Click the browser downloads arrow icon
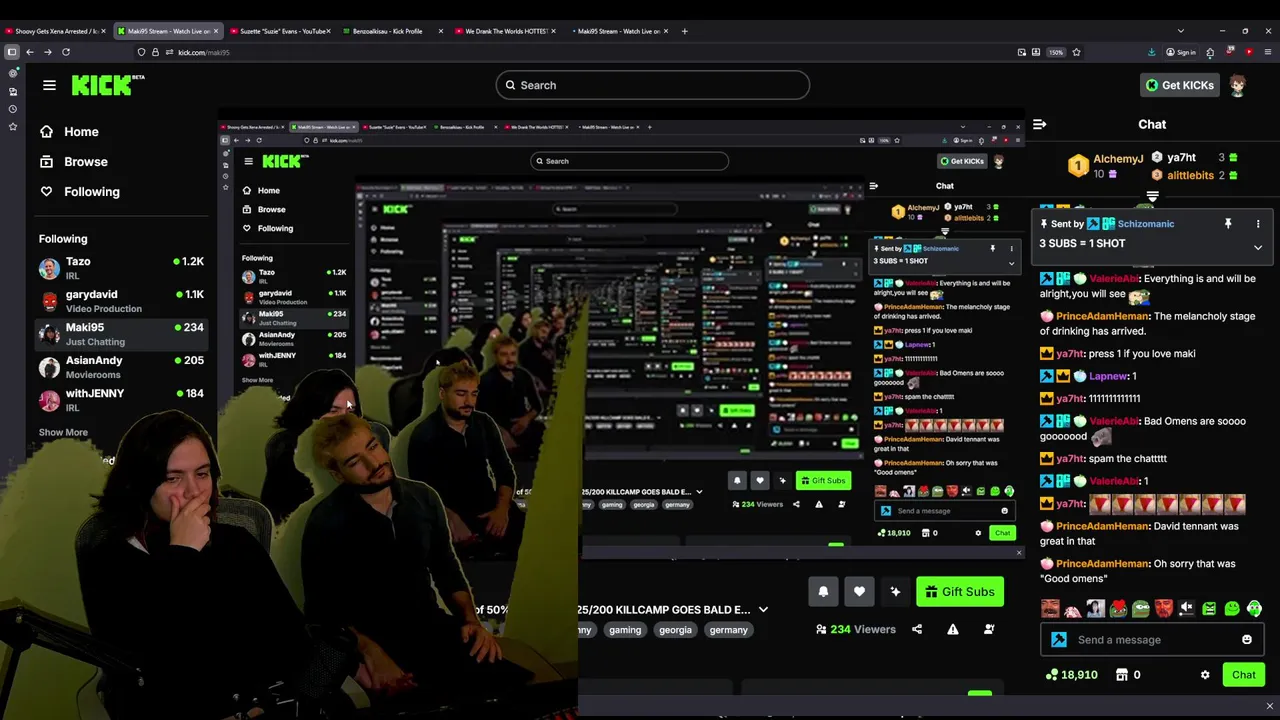 coord(1151,52)
